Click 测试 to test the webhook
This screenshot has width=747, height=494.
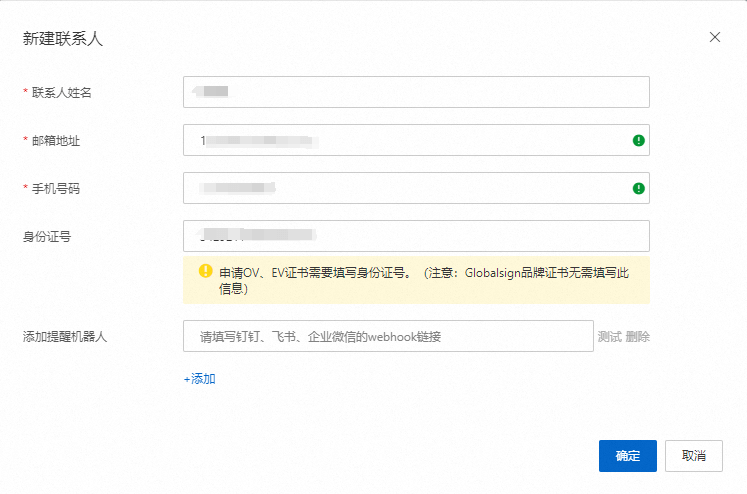pos(609,337)
